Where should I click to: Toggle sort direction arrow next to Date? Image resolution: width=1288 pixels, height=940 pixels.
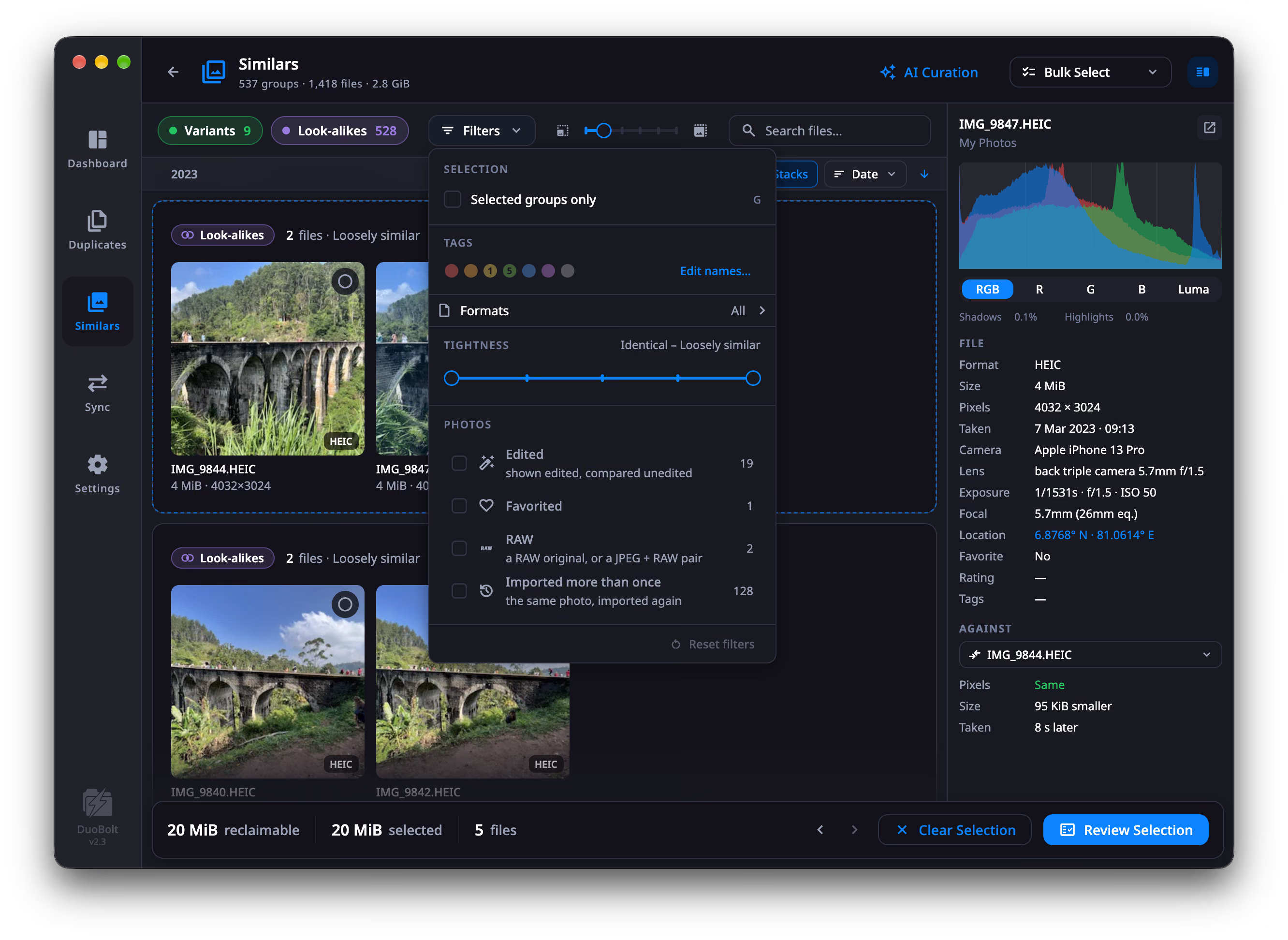pyautogui.click(x=924, y=174)
